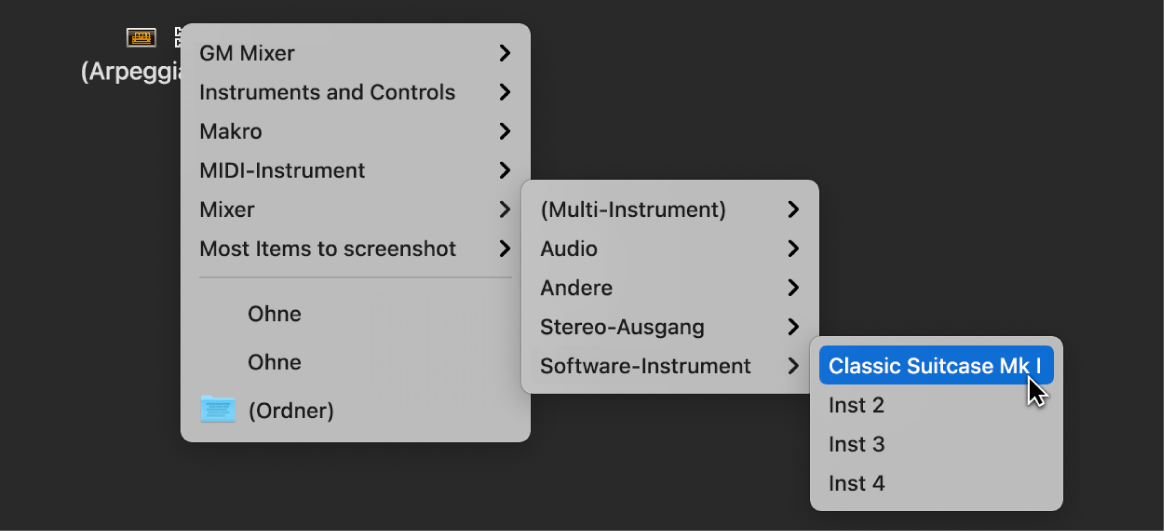Viewport: 1165px width, 532px height.
Task: Expand the (Multi-Instrument) submenu chevron
Action: pyautogui.click(x=793, y=209)
